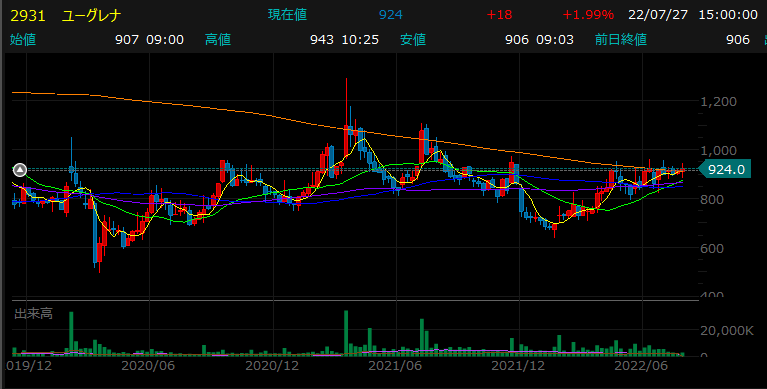Click the tallest volume bar after 2020/12
The width and height of the screenshot is (767, 389).
click(x=346, y=333)
